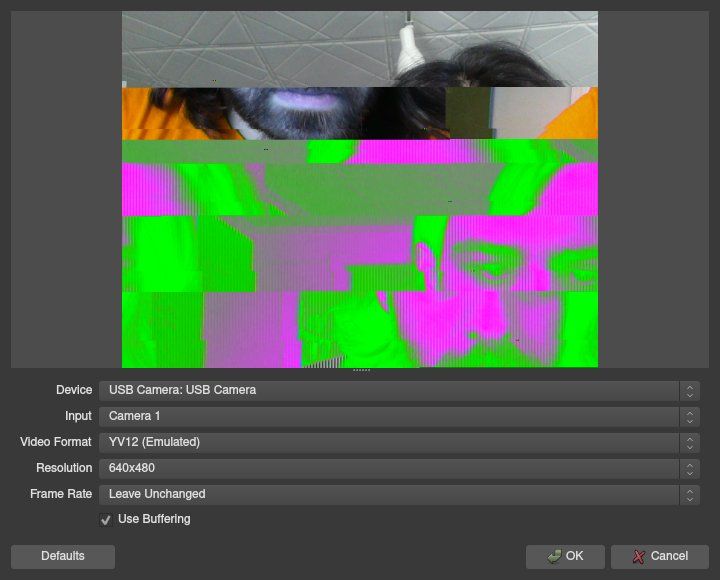Click the Input label text
The image size is (720, 580).
(x=78, y=416)
